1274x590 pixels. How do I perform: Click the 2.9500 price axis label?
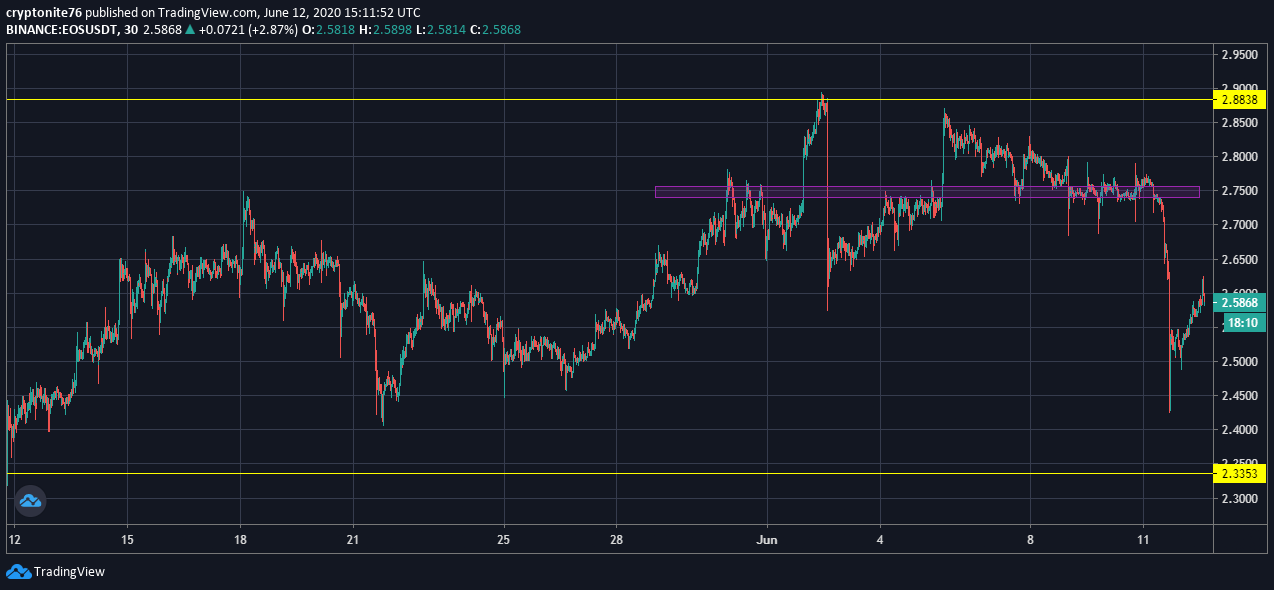point(1239,54)
